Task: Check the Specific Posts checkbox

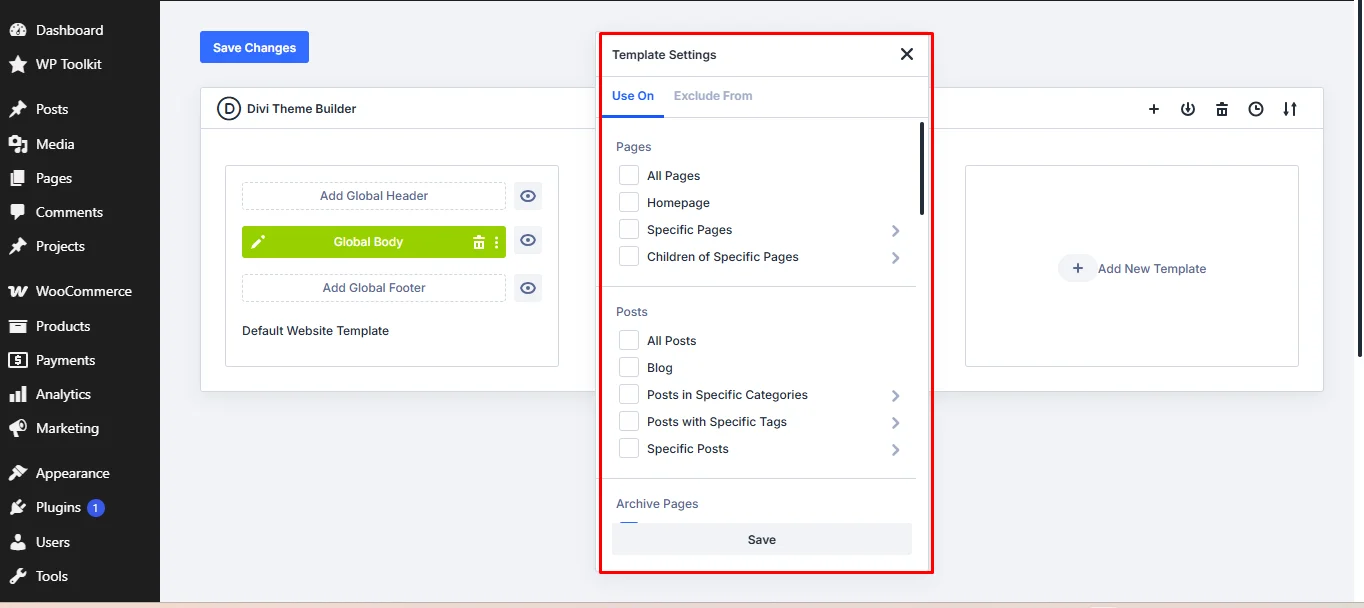Action: pos(629,448)
